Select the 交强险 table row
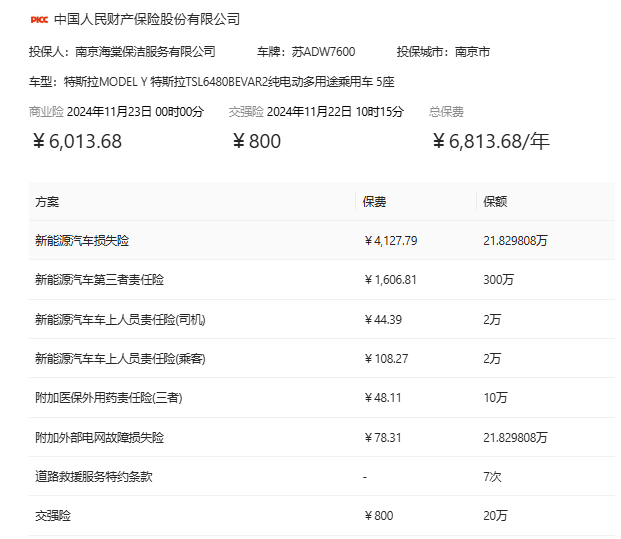Viewport: 621px width, 539px height. [322, 516]
